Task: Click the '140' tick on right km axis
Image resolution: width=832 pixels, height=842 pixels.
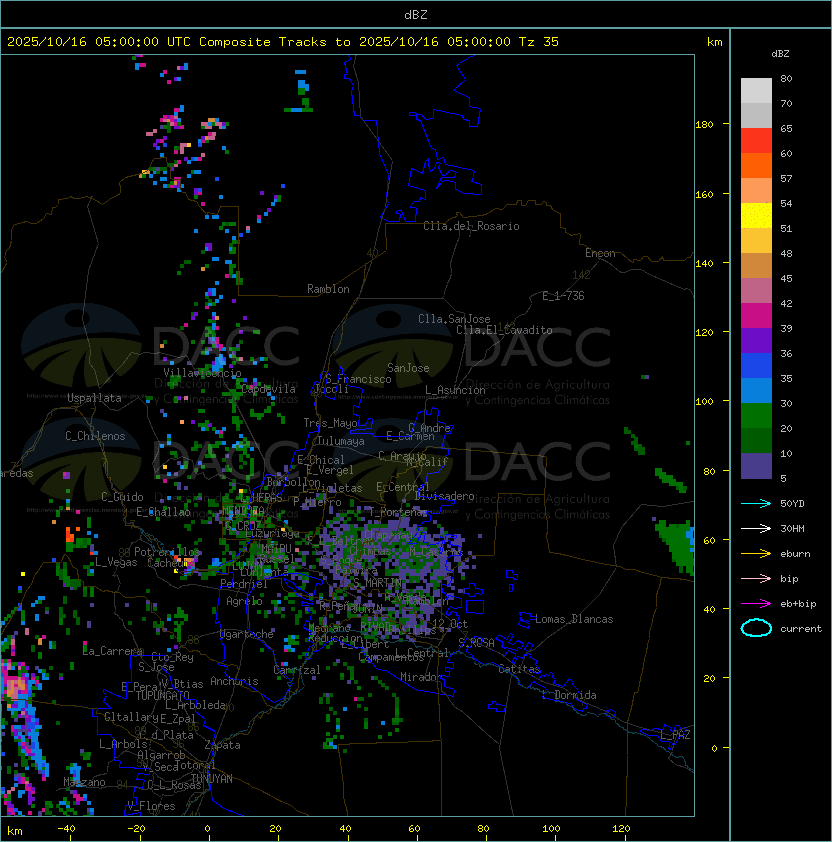Action: click(x=704, y=263)
